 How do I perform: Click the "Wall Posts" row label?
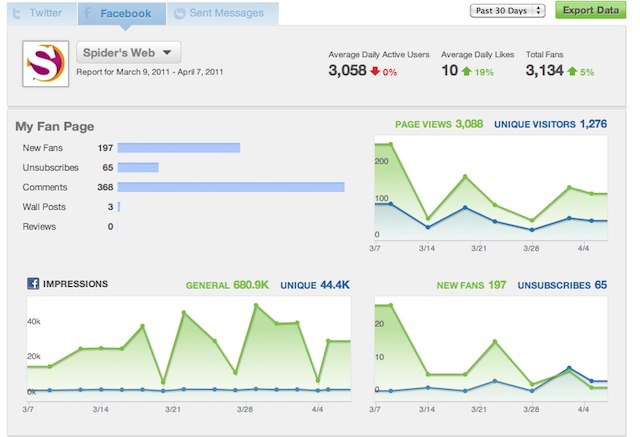(44, 207)
